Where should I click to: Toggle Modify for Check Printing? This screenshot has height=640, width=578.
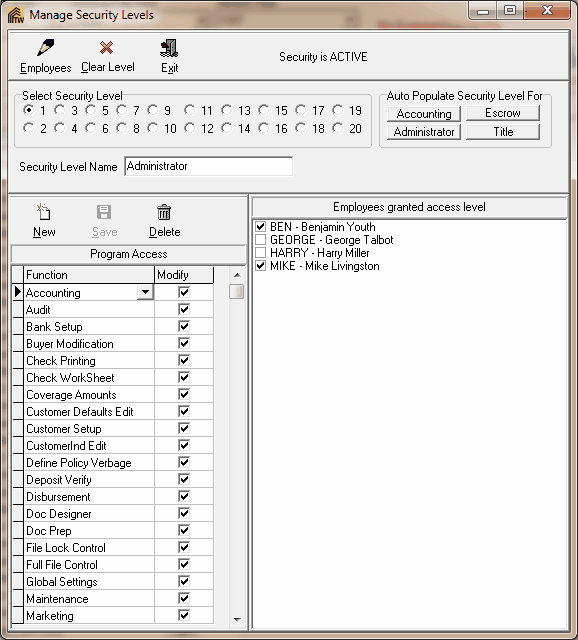coord(184,360)
